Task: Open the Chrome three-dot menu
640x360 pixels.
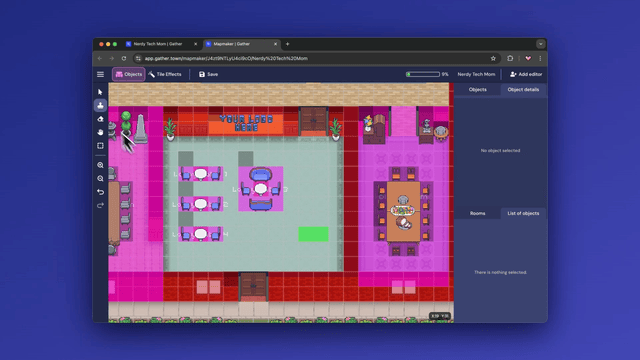Action: [x=540, y=58]
